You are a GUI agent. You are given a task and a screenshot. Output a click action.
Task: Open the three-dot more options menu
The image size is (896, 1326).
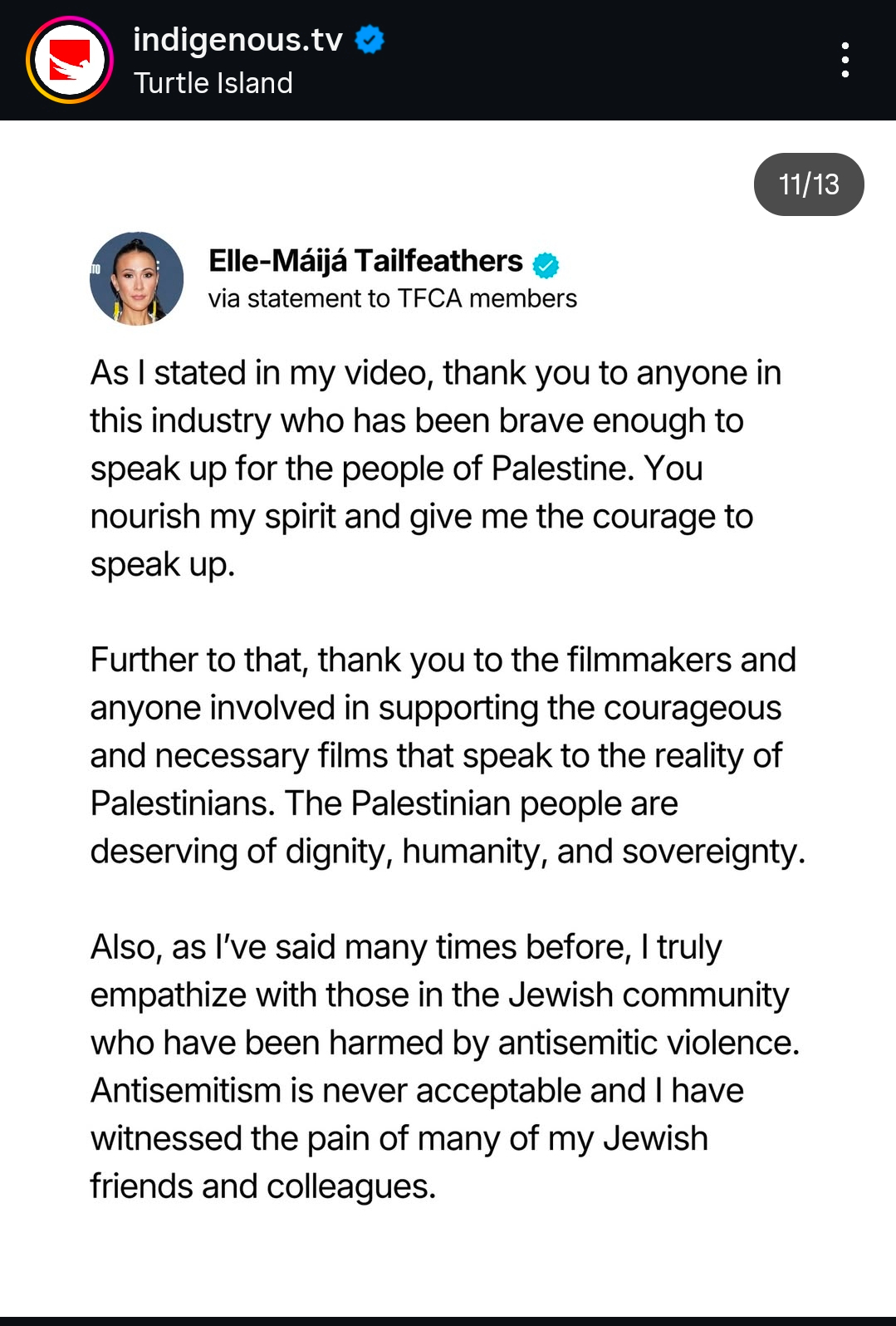tap(845, 60)
